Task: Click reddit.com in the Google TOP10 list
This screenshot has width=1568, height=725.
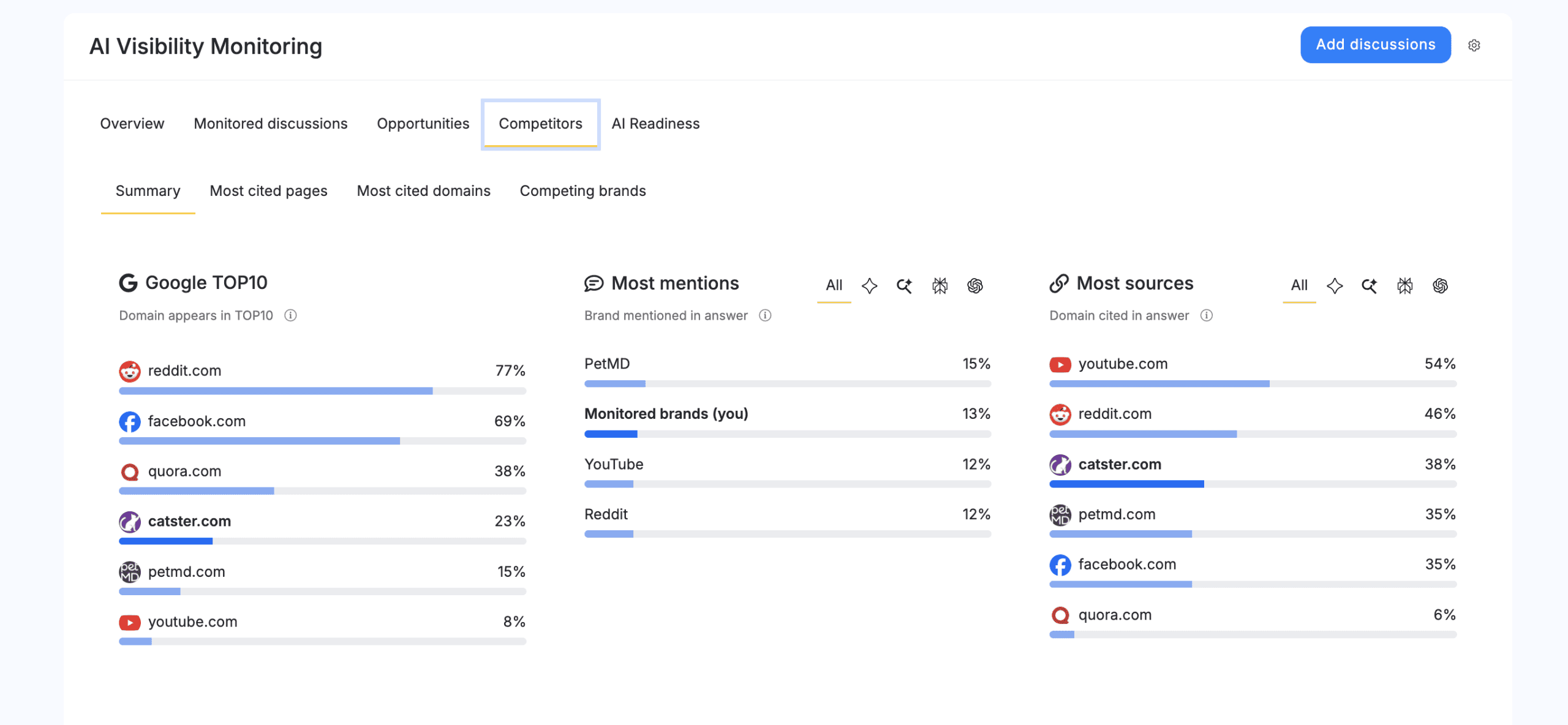Action: [x=185, y=371]
